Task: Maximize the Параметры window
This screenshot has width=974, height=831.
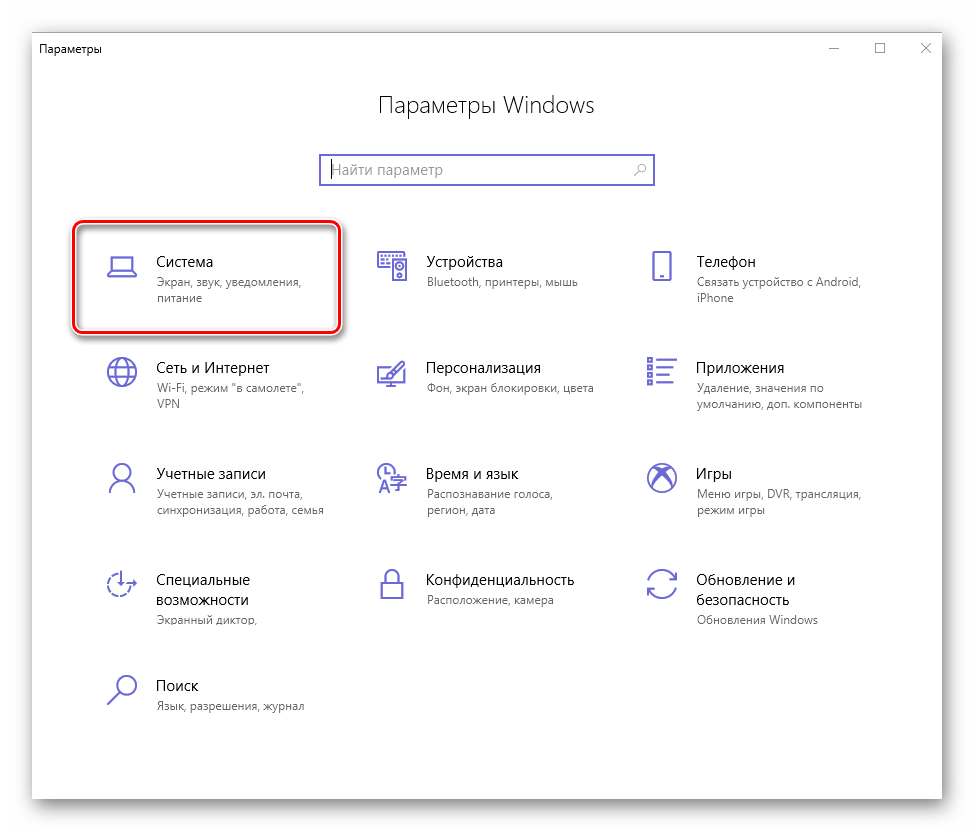Action: 880,48
